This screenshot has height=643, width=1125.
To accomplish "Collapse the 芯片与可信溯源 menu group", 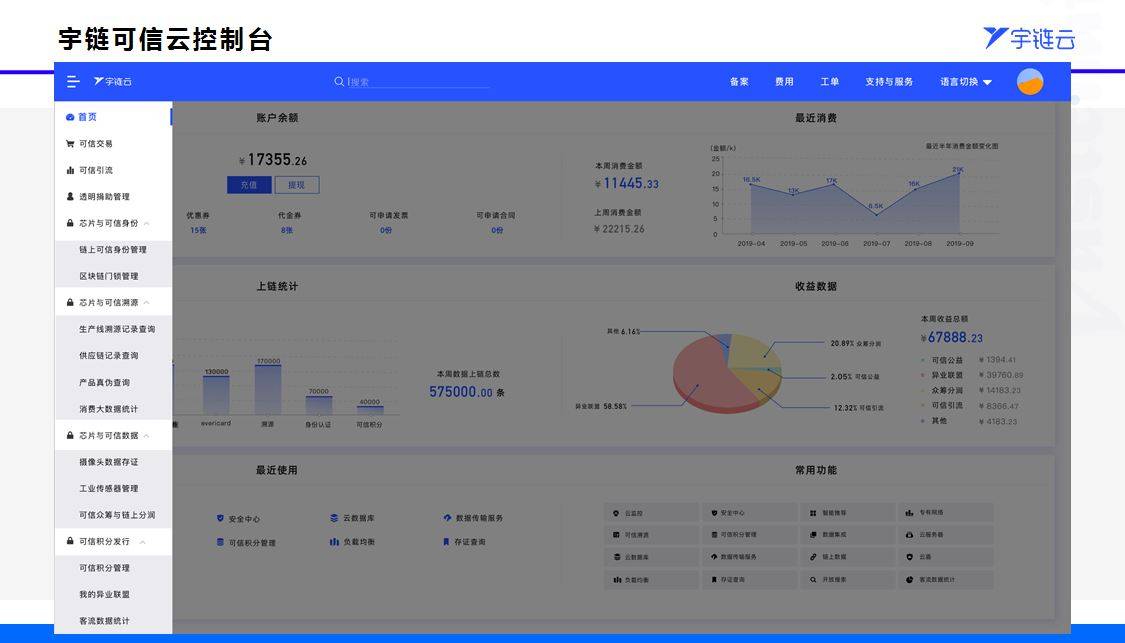I will point(147,302).
